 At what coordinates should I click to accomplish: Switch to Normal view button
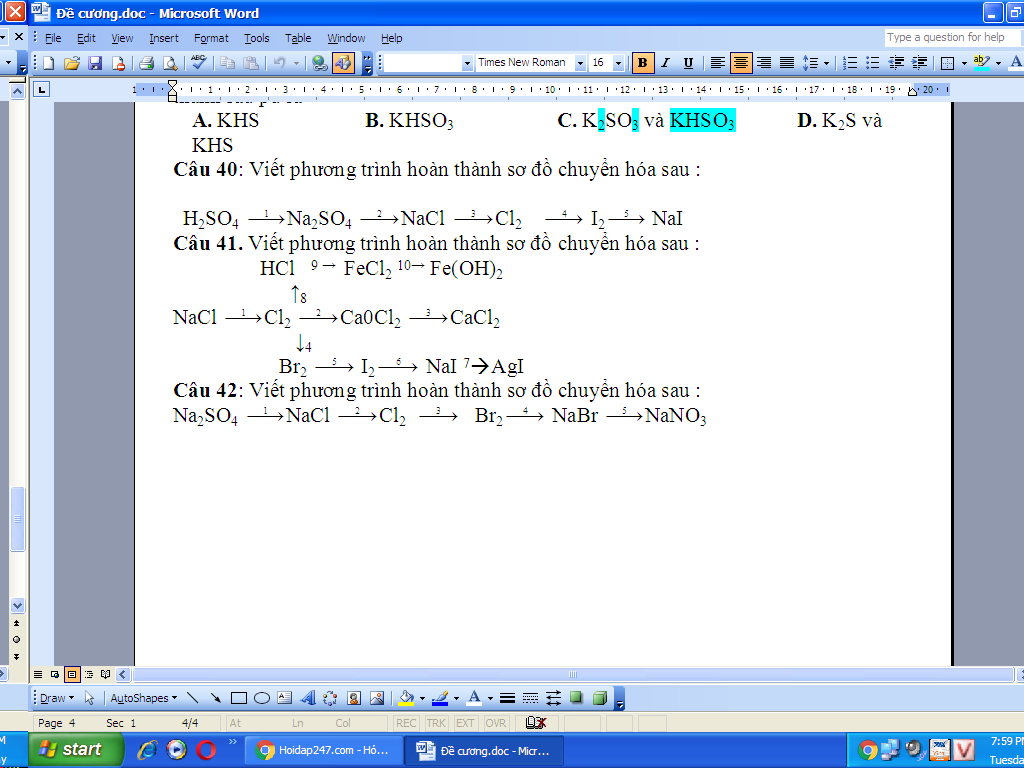(38, 674)
